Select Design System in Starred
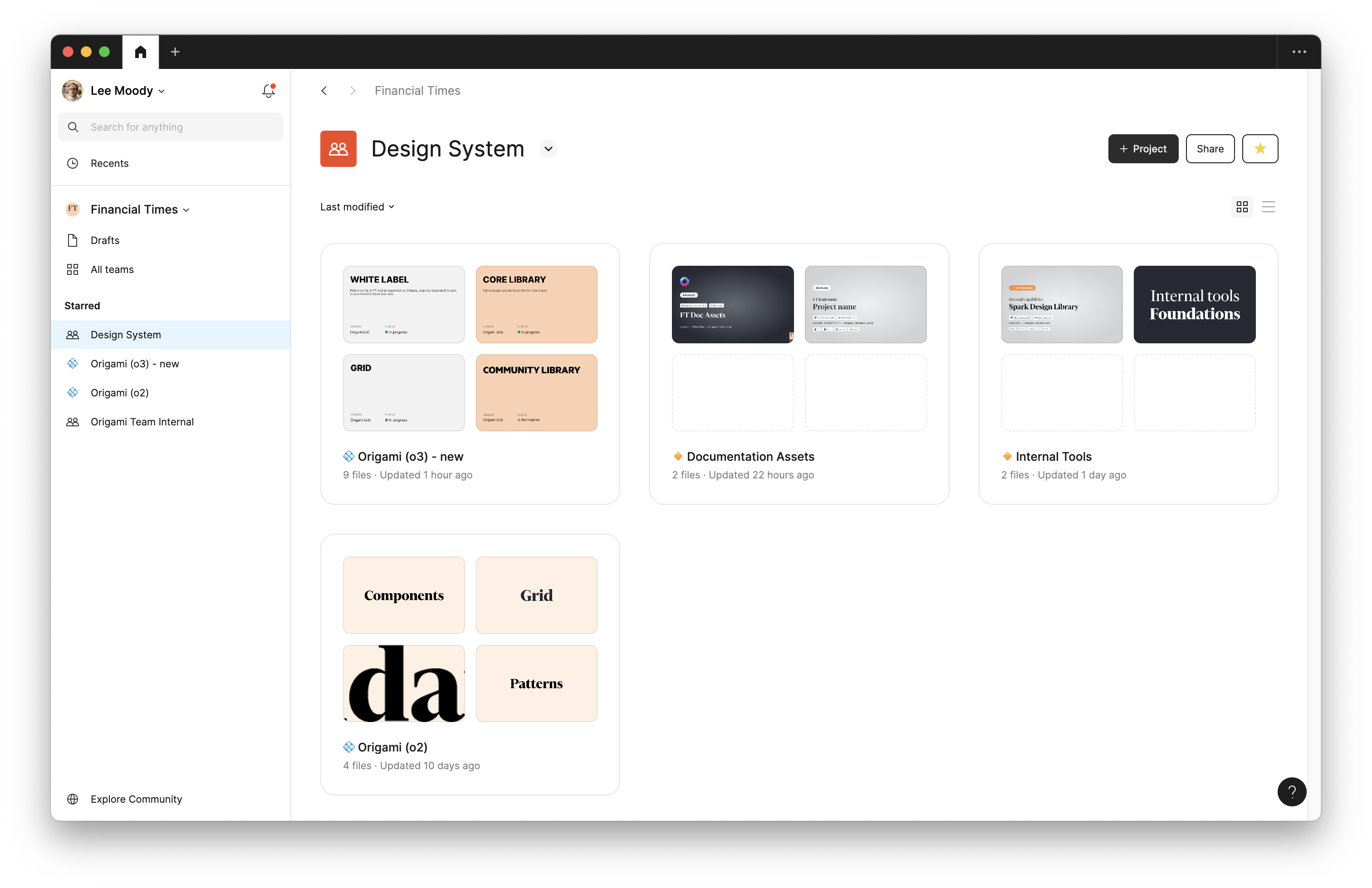The width and height of the screenshot is (1372, 888). 171,335
